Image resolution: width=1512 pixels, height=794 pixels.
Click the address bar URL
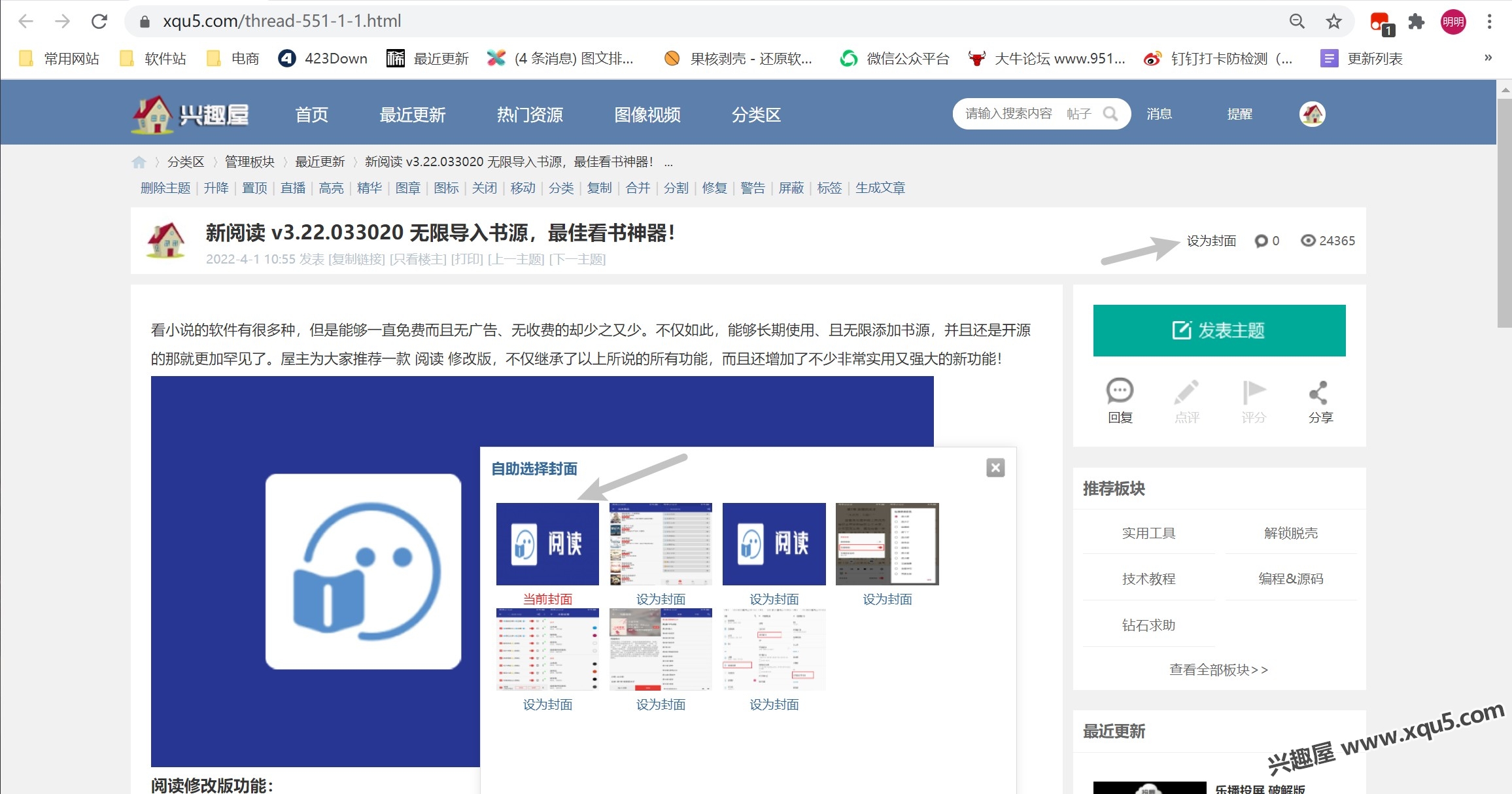(282, 22)
